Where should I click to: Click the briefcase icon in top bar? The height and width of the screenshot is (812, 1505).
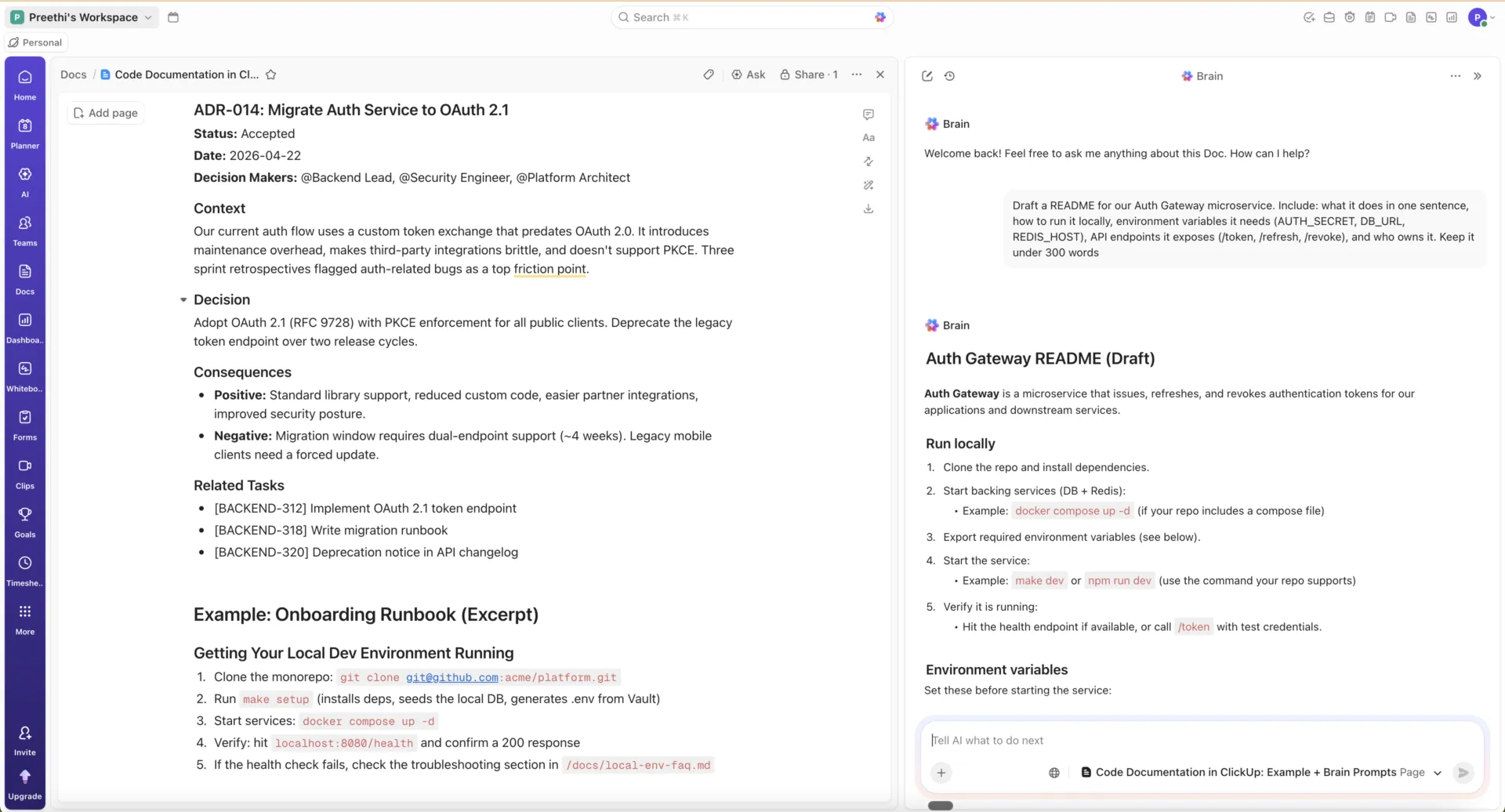(1329, 17)
